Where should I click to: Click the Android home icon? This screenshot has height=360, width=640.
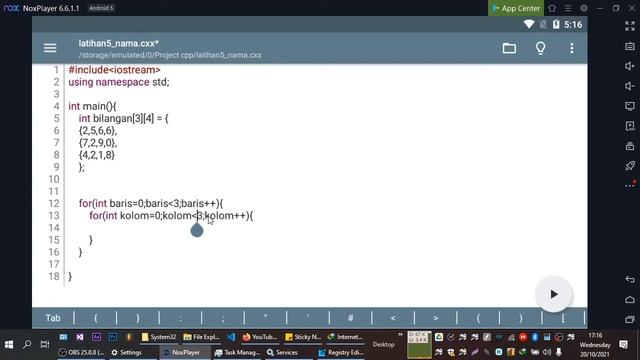[630, 300]
